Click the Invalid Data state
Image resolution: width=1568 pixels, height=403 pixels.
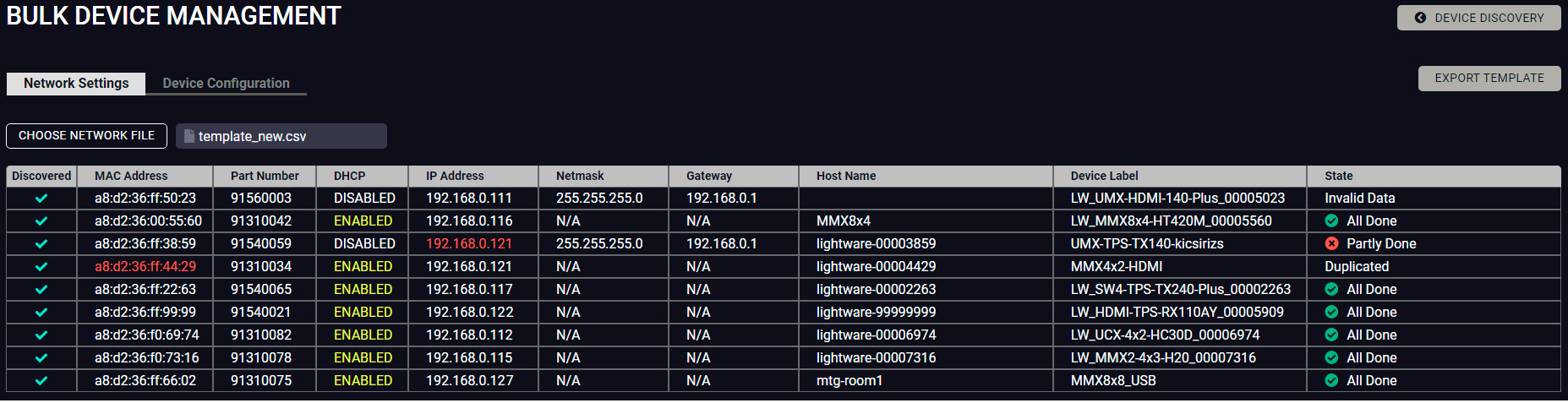click(1360, 198)
